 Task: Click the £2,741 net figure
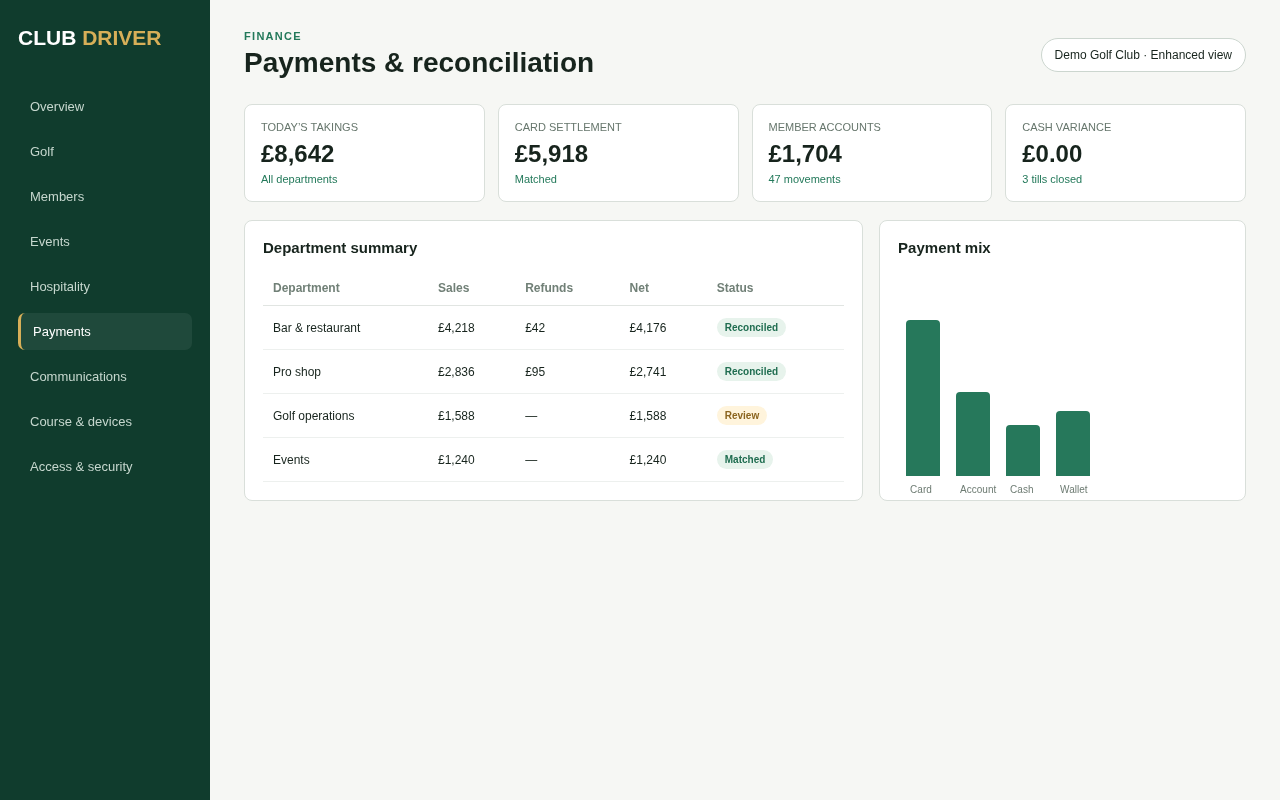point(648,372)
